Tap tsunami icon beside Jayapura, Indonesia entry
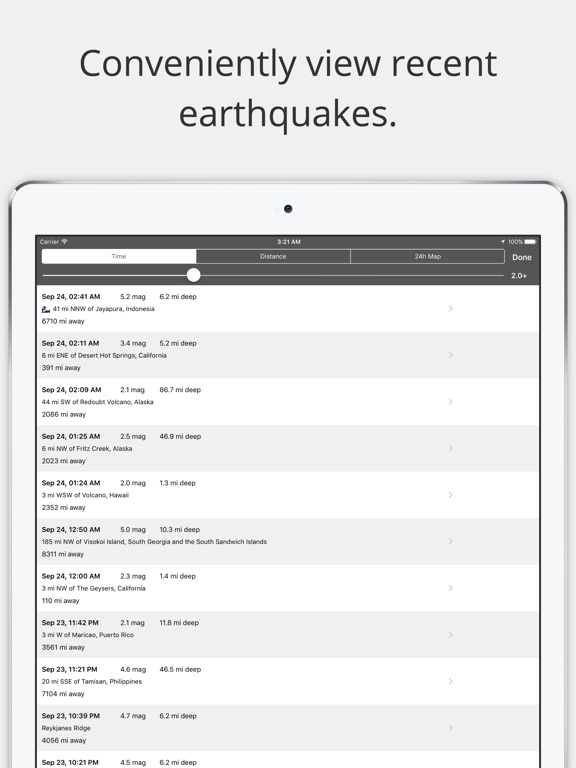The width and height of the screenshot is (576, 768). (46, 309)
